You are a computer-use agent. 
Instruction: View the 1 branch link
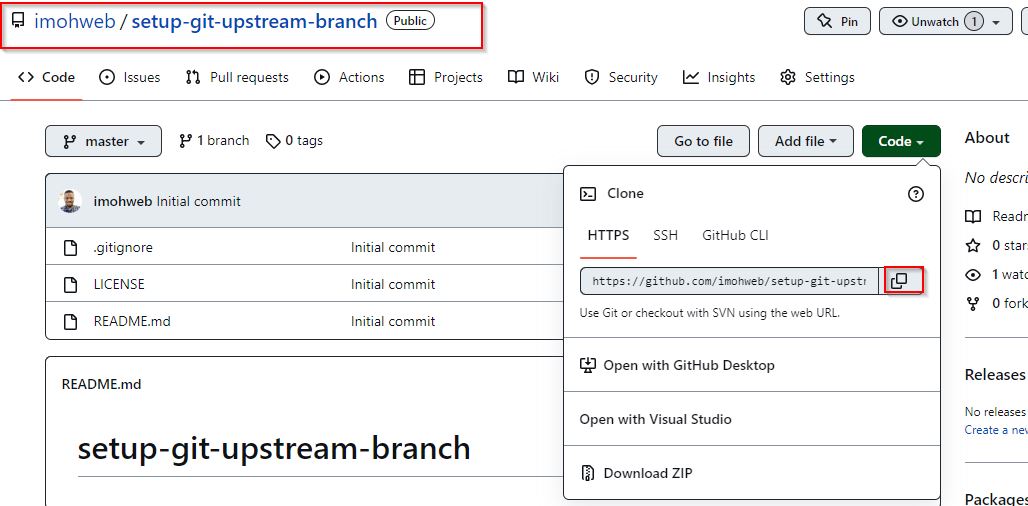(x=214, y=141)
